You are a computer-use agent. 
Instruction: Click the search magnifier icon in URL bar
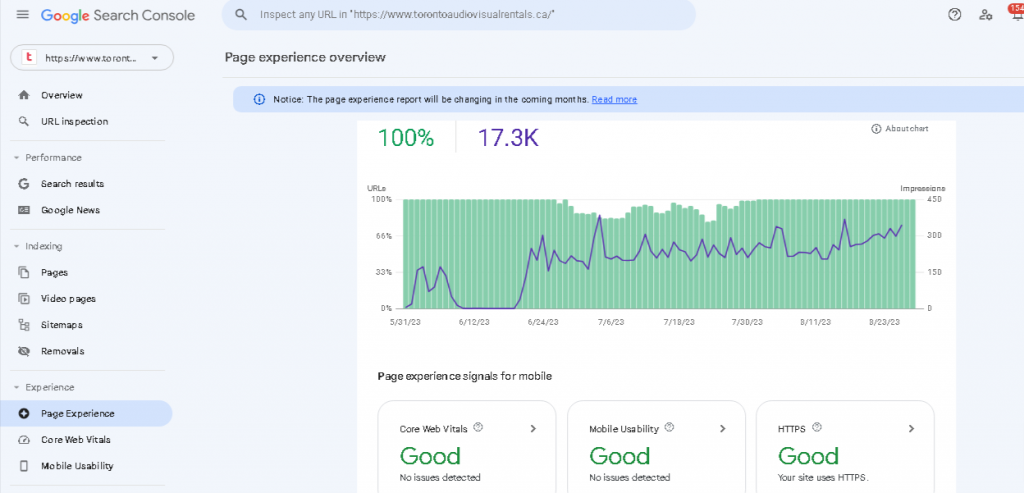[241, 14]
